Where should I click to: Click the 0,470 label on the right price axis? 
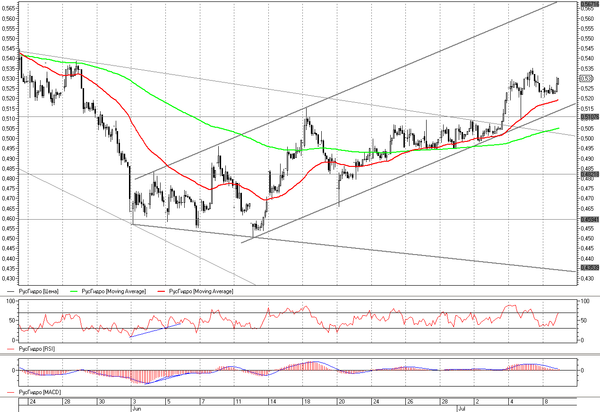(x=587, y=199)
